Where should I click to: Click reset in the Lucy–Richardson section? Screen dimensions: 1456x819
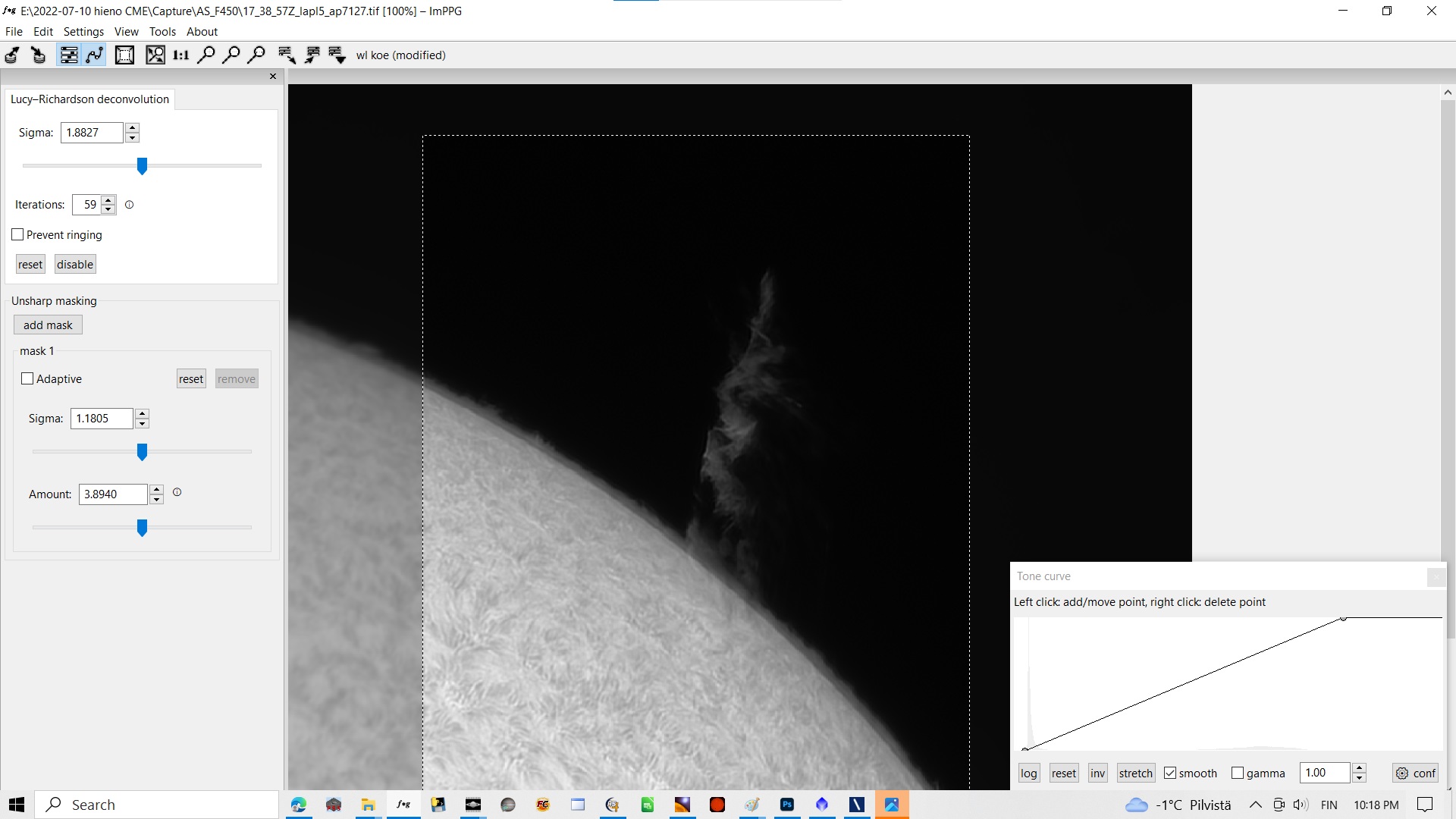tap(30, 264)
